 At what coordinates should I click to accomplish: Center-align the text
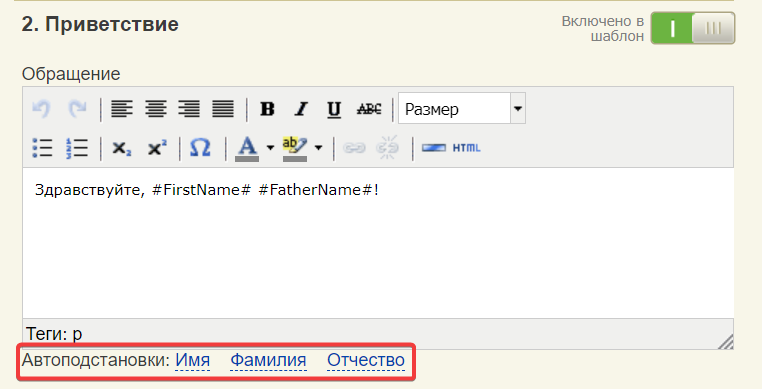click(156, 108)
